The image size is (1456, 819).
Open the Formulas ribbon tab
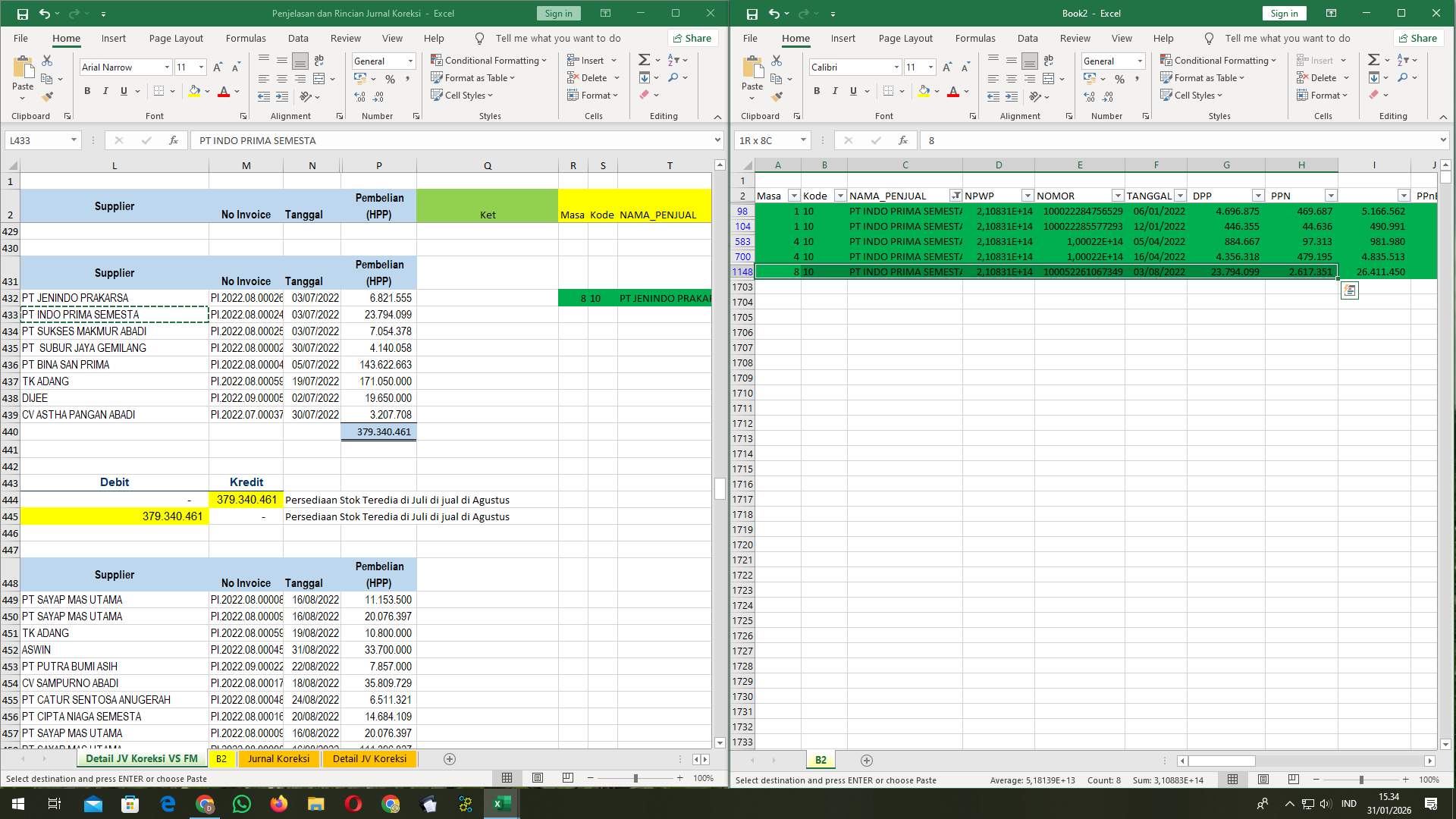tap(246, 38)
